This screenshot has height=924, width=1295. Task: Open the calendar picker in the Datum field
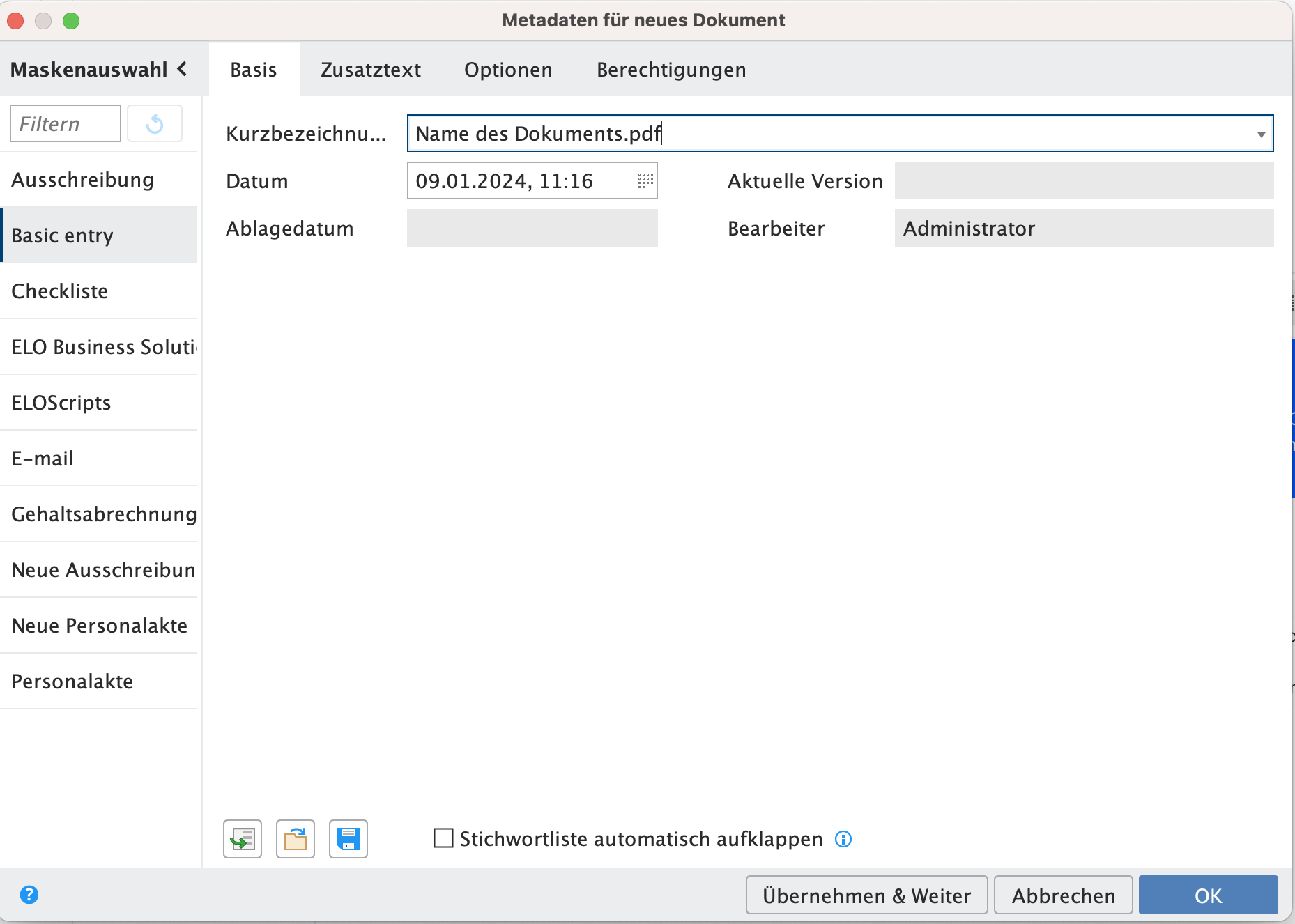tap(645, 181)
